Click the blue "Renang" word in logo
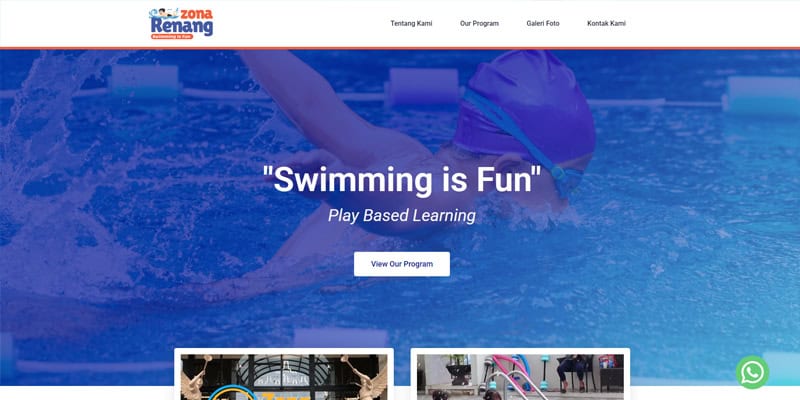This screenshot has height=400, width=800. [181, 27]
